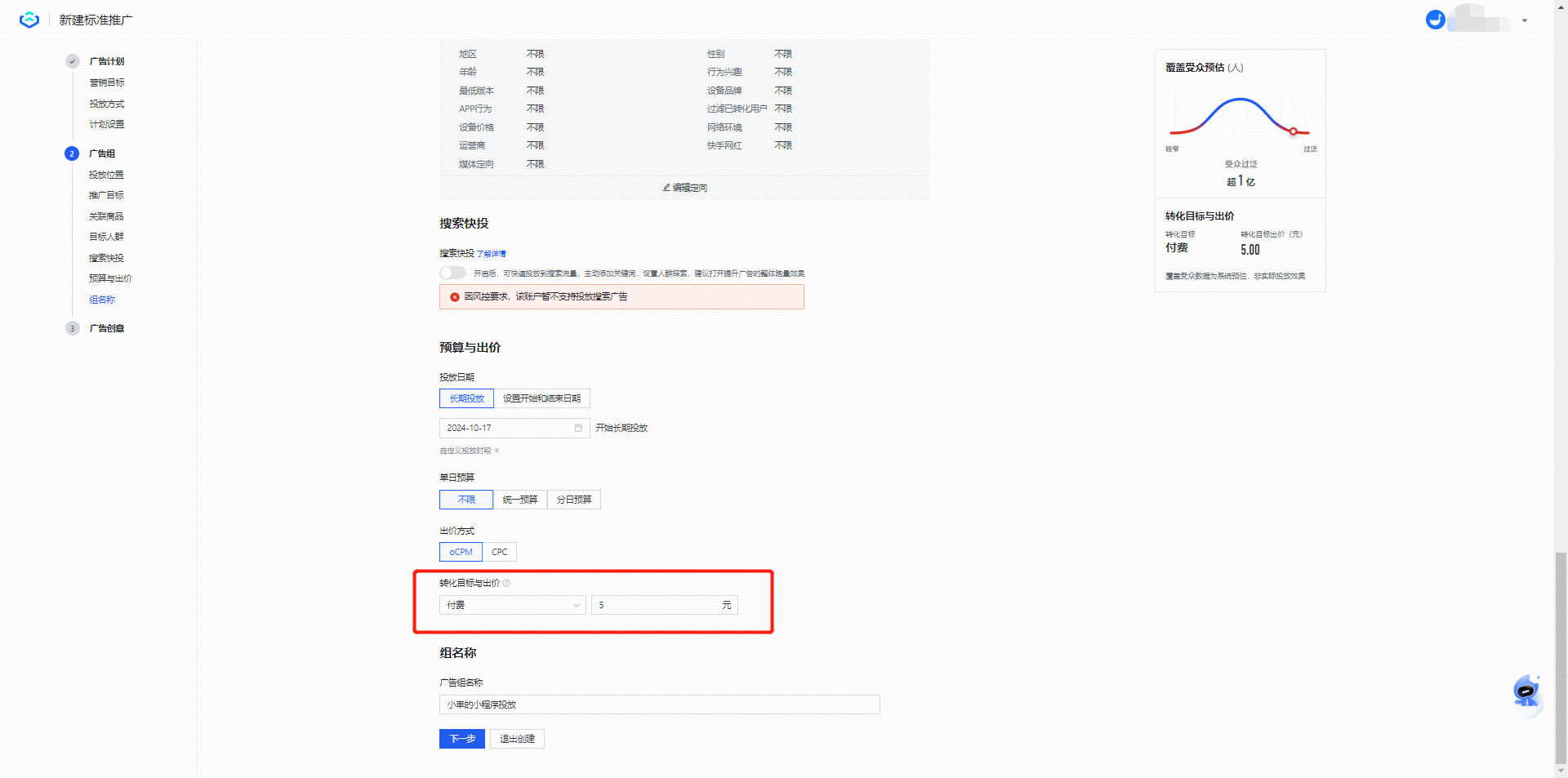Click the step 1 checkmark circle
Screen dimensions: 1568x778
[72, 61]
